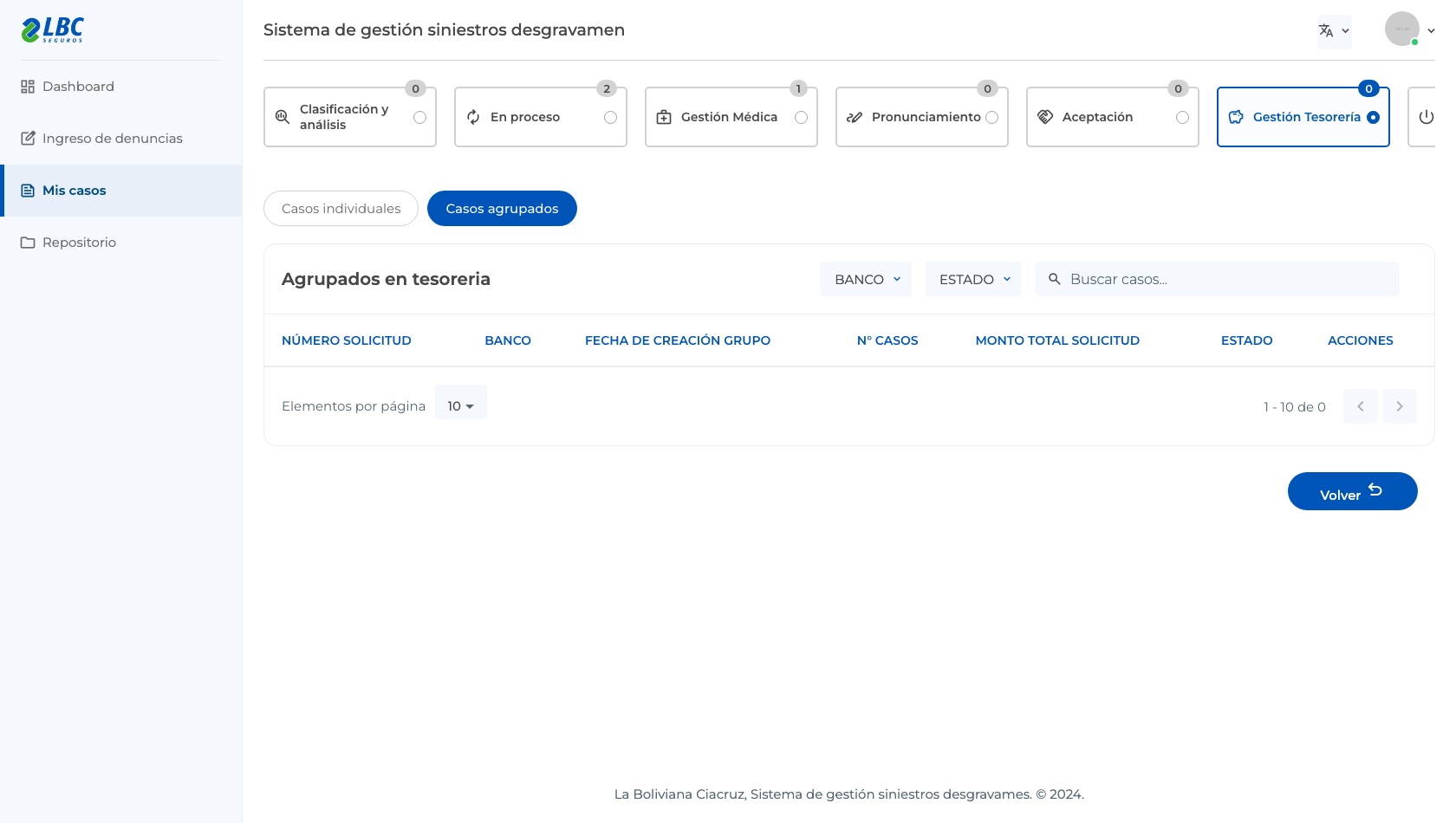Screen dimensions: 1456x823
Task: Click the power icon in partially visible card
Action: click(x=1427, y=117)
